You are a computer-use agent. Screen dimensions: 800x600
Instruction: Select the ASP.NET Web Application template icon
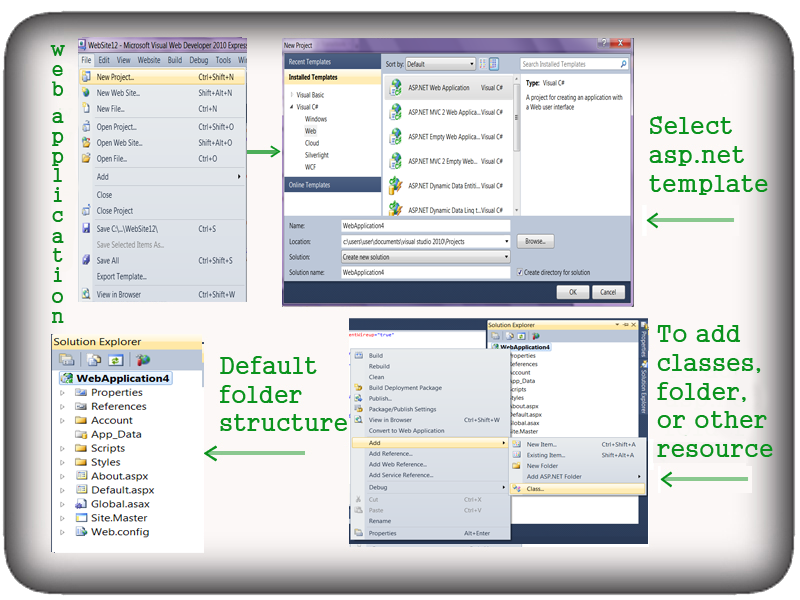coord(395,87)
